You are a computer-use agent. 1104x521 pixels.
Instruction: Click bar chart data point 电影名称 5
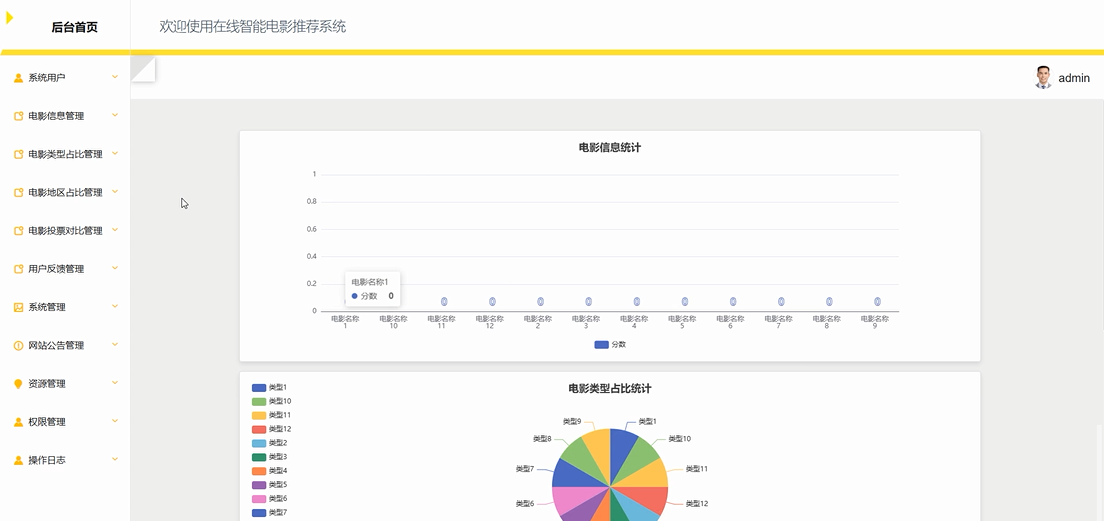[684, 301]
